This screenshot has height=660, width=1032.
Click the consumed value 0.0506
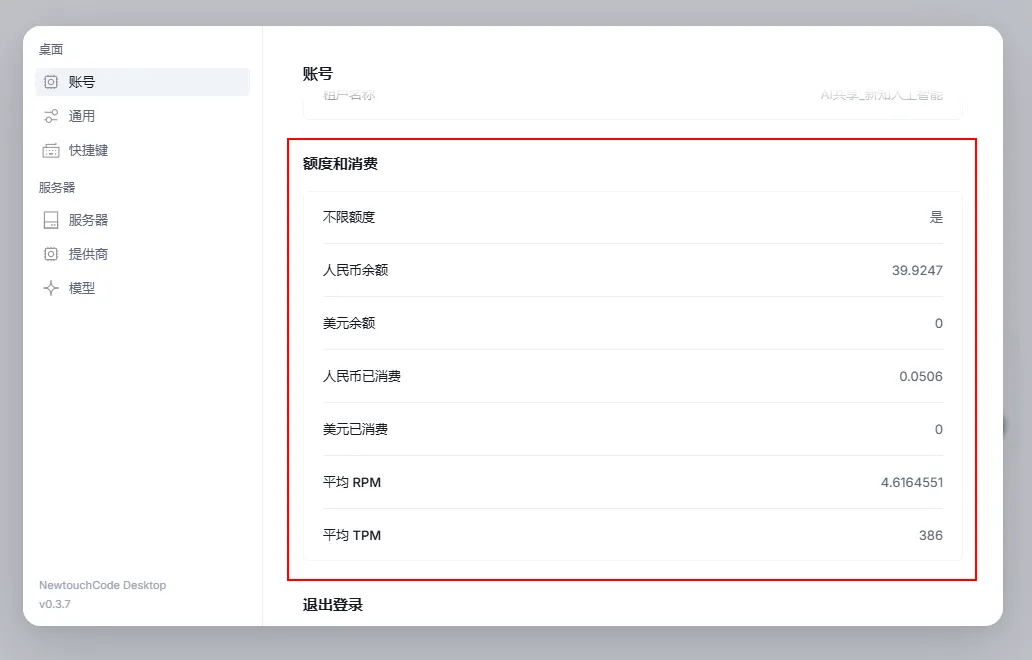click(x=921, y=376)
